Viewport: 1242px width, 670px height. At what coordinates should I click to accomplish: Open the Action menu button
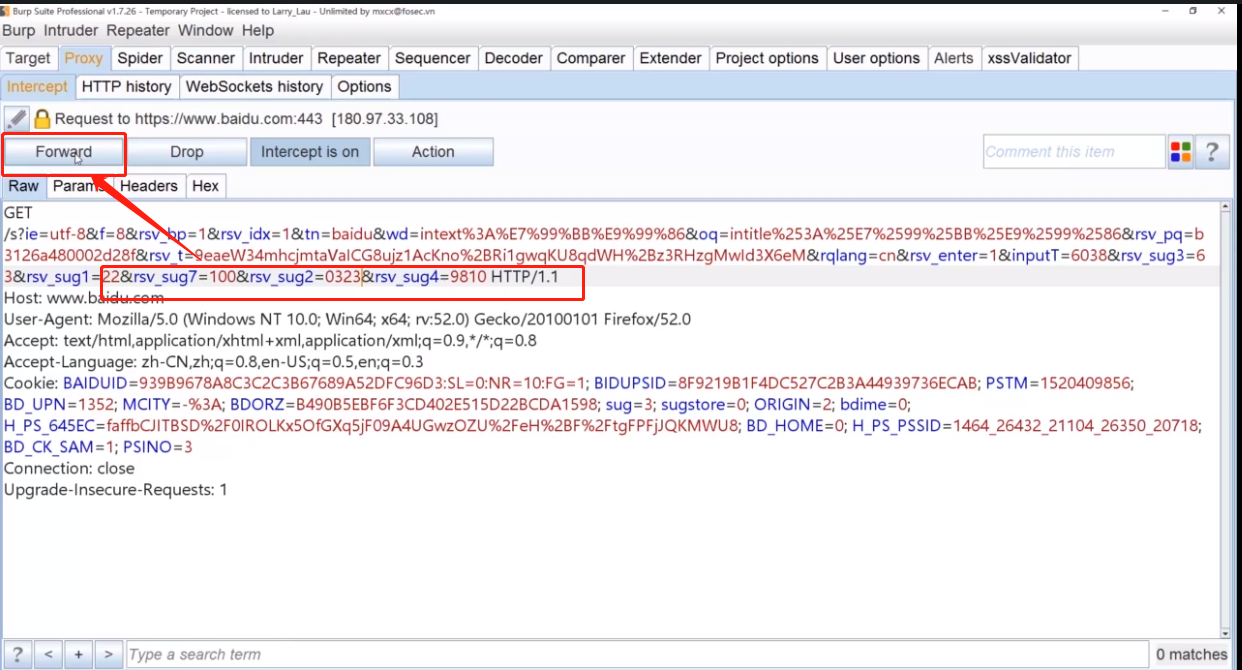pyautogui.click(x=433, y=152)
